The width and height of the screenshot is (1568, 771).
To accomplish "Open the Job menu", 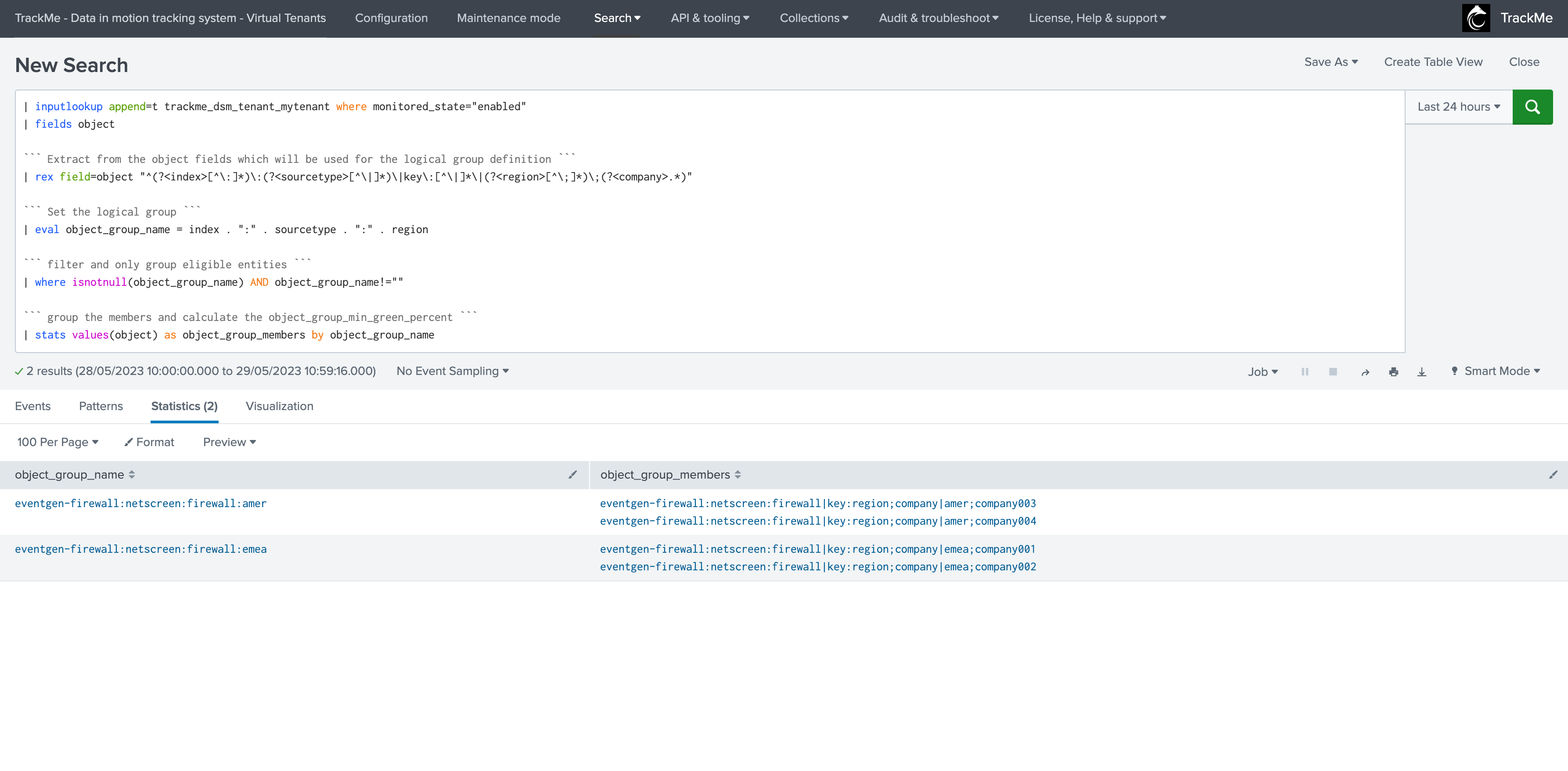I will [x=1263, y=371].
